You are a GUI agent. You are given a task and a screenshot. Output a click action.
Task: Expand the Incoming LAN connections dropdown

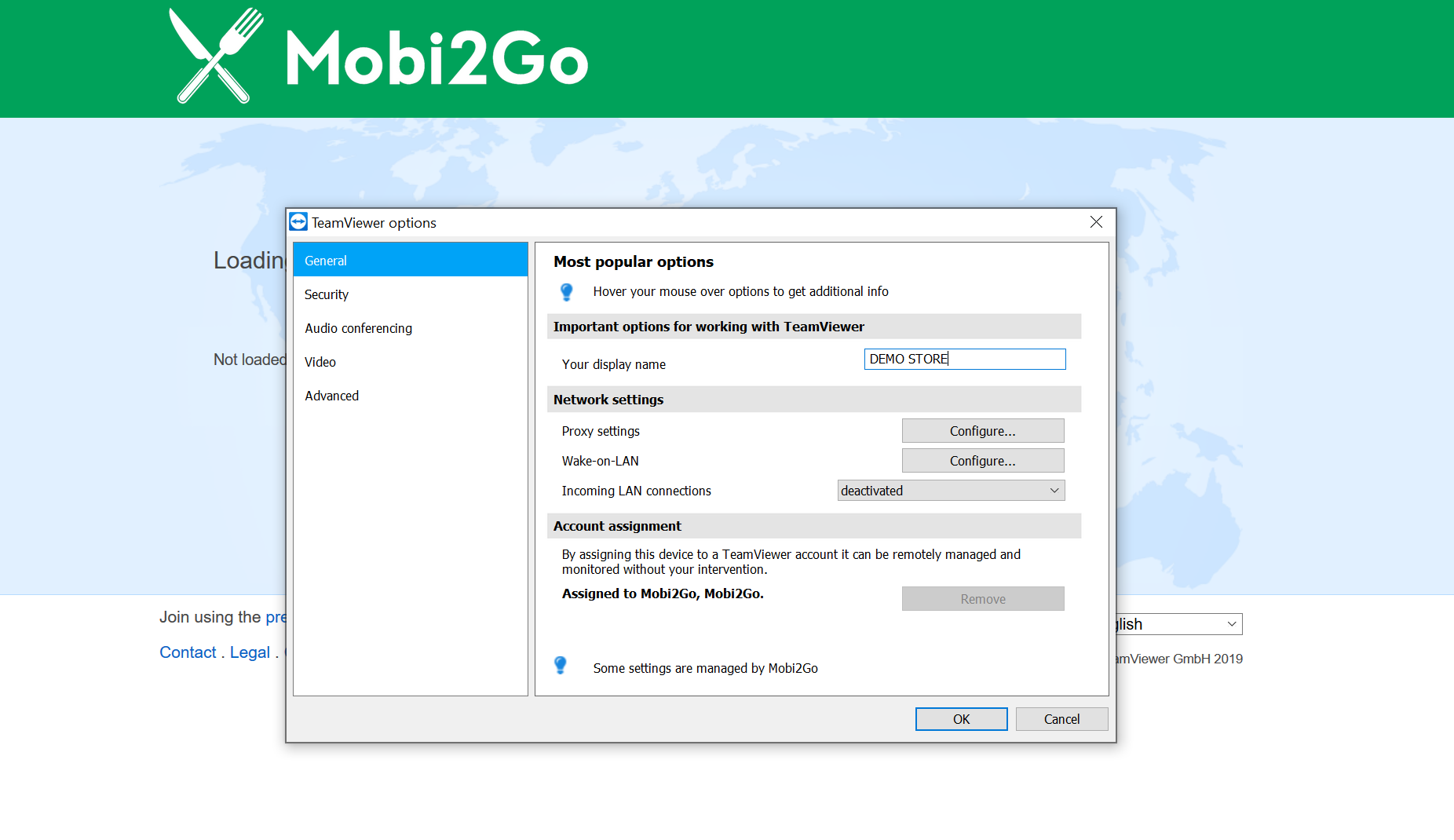[x=951, y=491]
